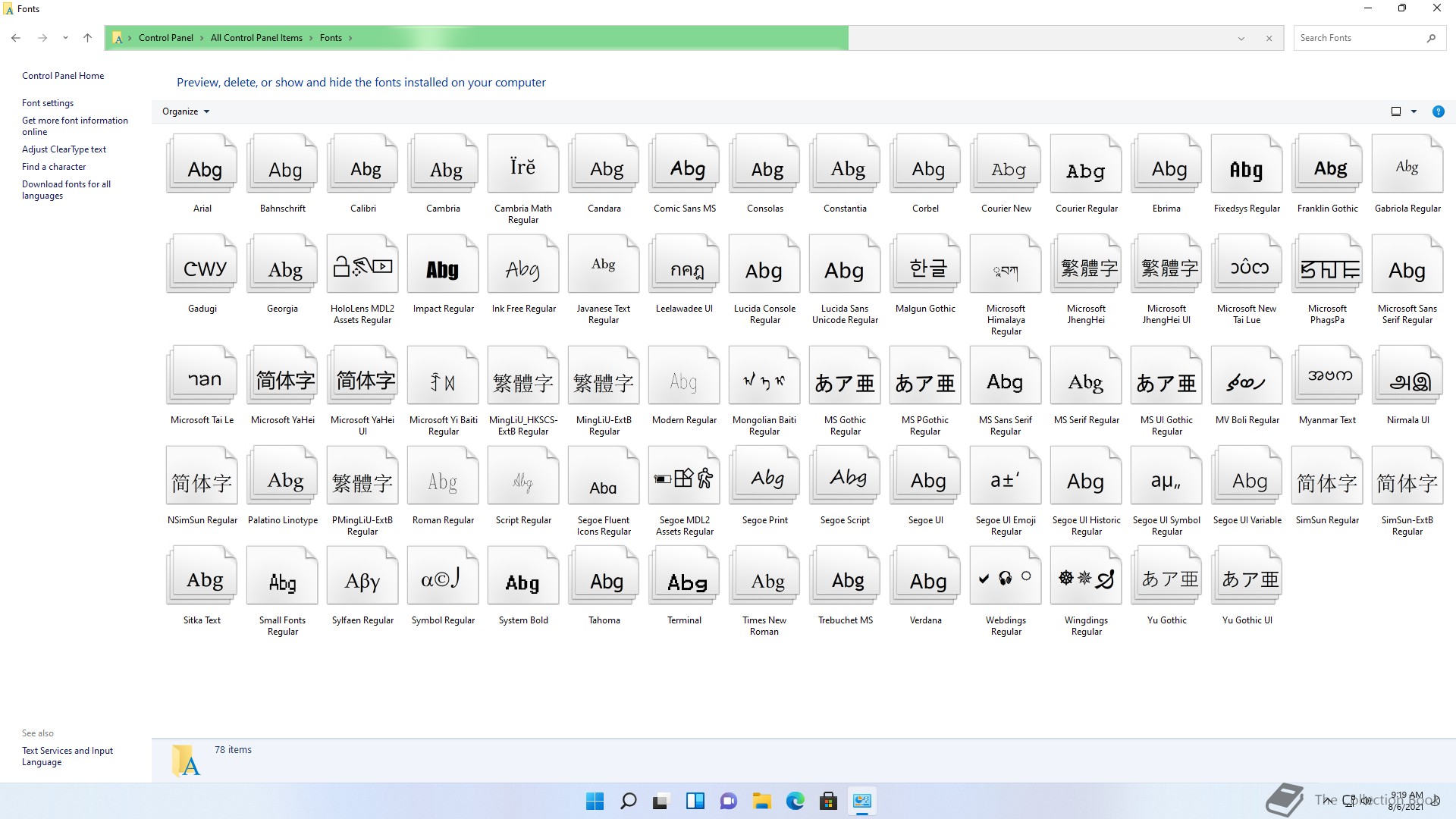The width and height of the screenshot is (1456, 819).
Task: Select the Gadugi font icon
Action: tap(202, 265)
